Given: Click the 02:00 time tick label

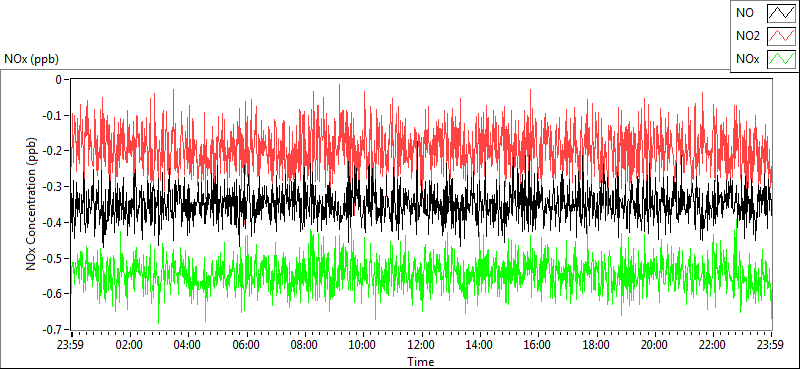Looking at the screenshot, I should pyautogui.click(x=130, y=344).
